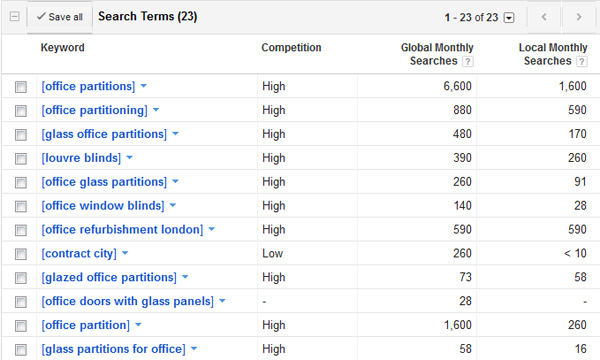Check the box for [office partitioning]

pos(21,111)
